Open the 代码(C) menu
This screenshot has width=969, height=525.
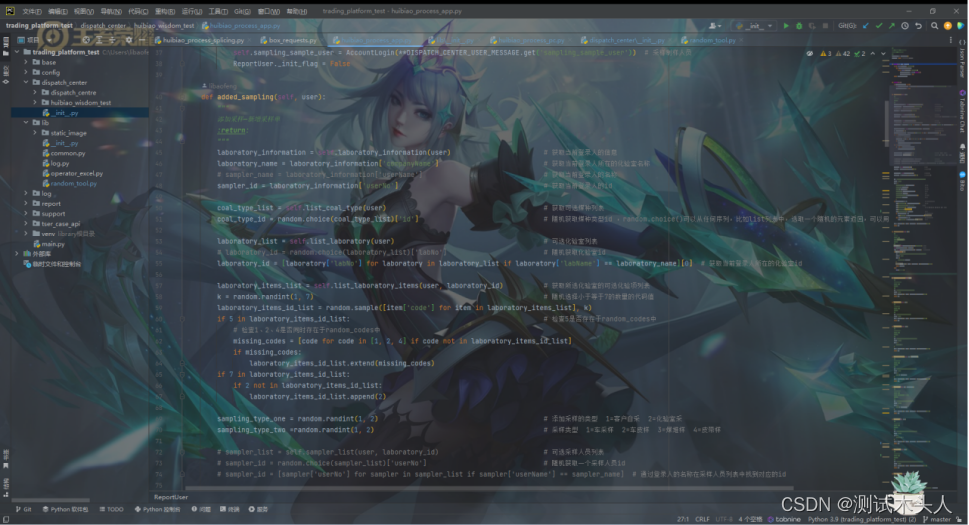click(138, 11)
